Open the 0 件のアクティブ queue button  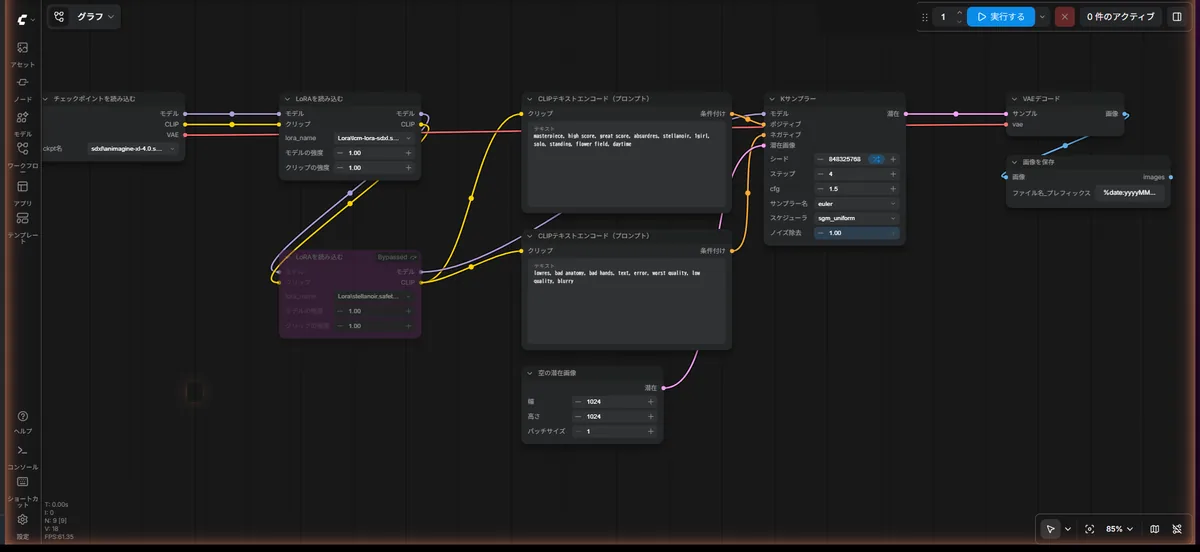(x=1120, y=17)
